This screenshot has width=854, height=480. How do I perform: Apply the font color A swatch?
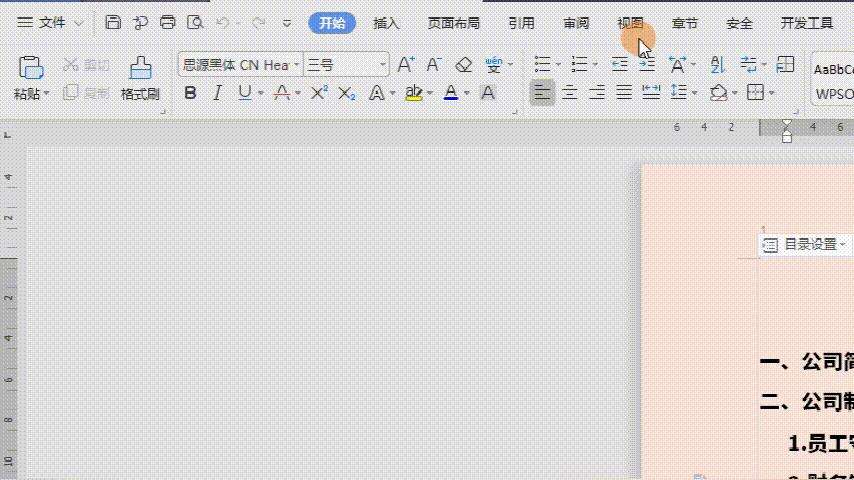click(x=451, y=93)
